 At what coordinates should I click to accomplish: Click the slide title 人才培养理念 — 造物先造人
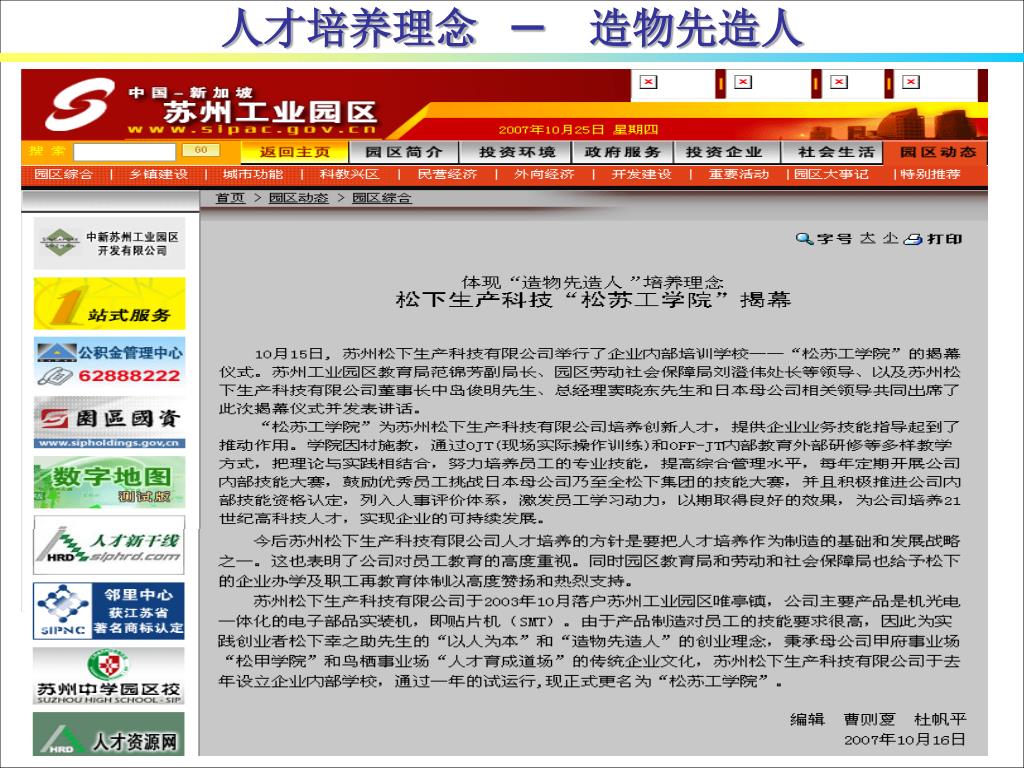[512, 28]
